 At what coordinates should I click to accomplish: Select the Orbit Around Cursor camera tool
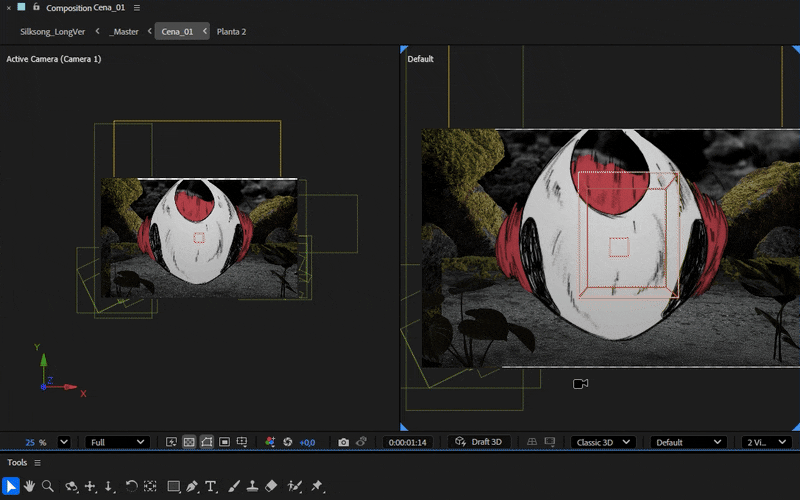[x=71, y=486]
